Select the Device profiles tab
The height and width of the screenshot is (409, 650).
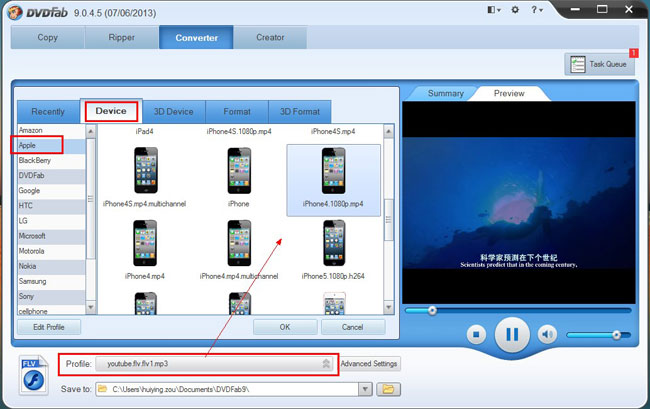coord(111,111)
